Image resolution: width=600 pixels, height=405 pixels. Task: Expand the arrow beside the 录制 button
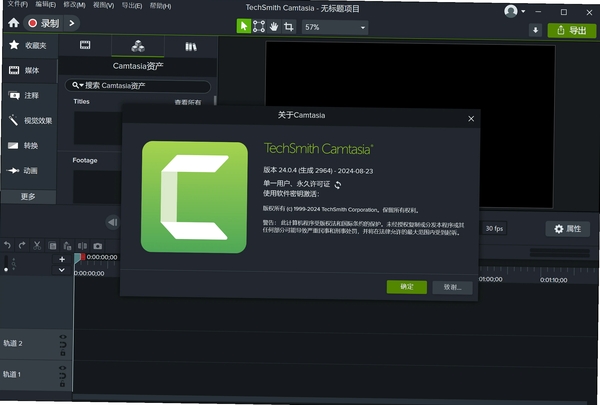pyautogui.click(x=72, y=23)
